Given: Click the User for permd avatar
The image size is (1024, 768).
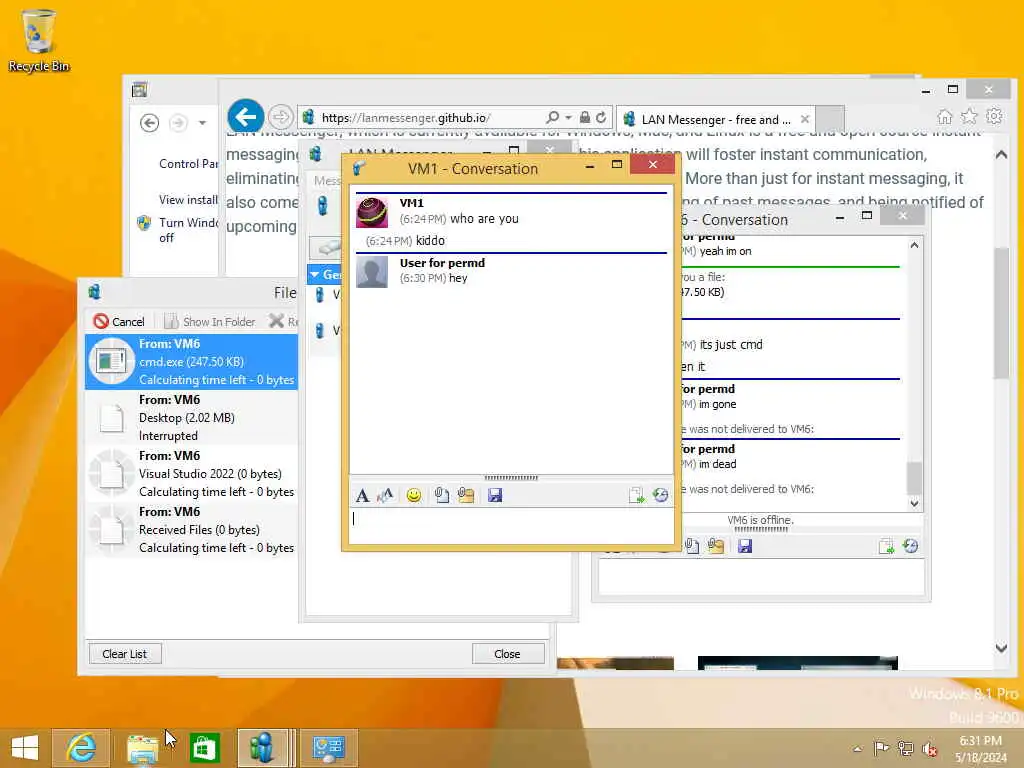Looking at the screenshot, I should tap(372, 272).
